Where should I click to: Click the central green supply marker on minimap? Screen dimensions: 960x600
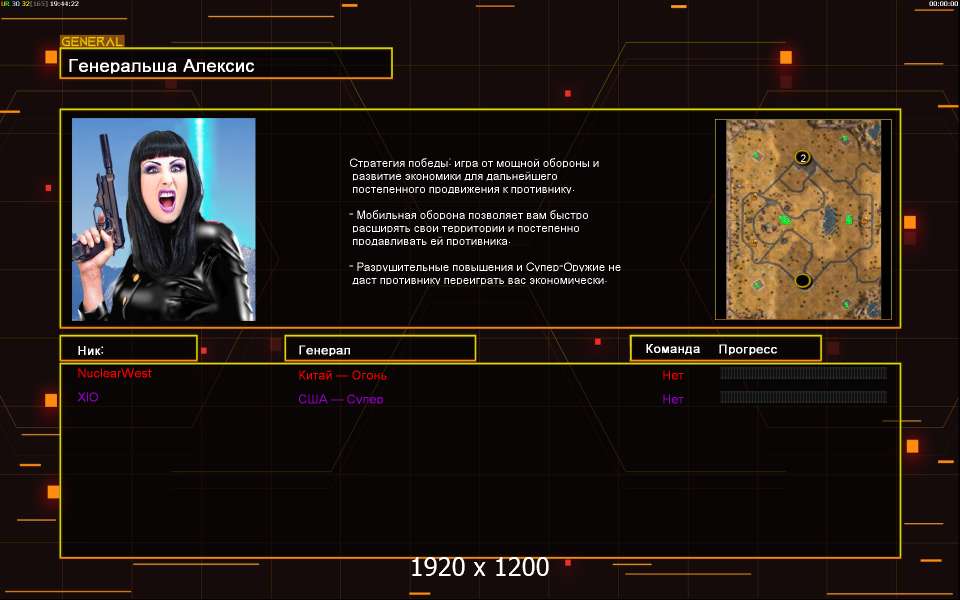785,219
